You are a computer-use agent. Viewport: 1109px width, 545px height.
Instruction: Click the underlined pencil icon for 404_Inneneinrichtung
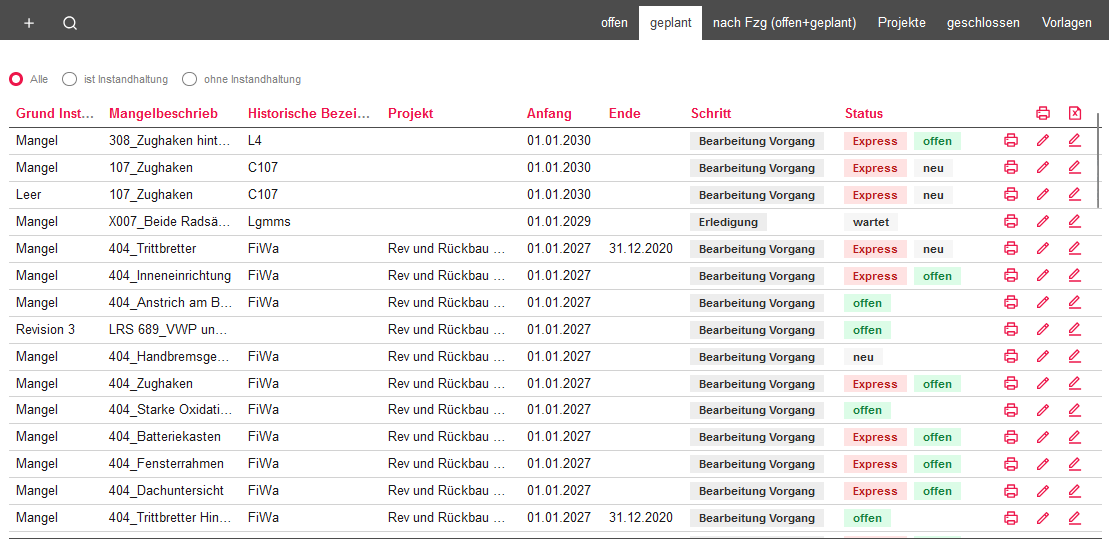[1075, 276]
